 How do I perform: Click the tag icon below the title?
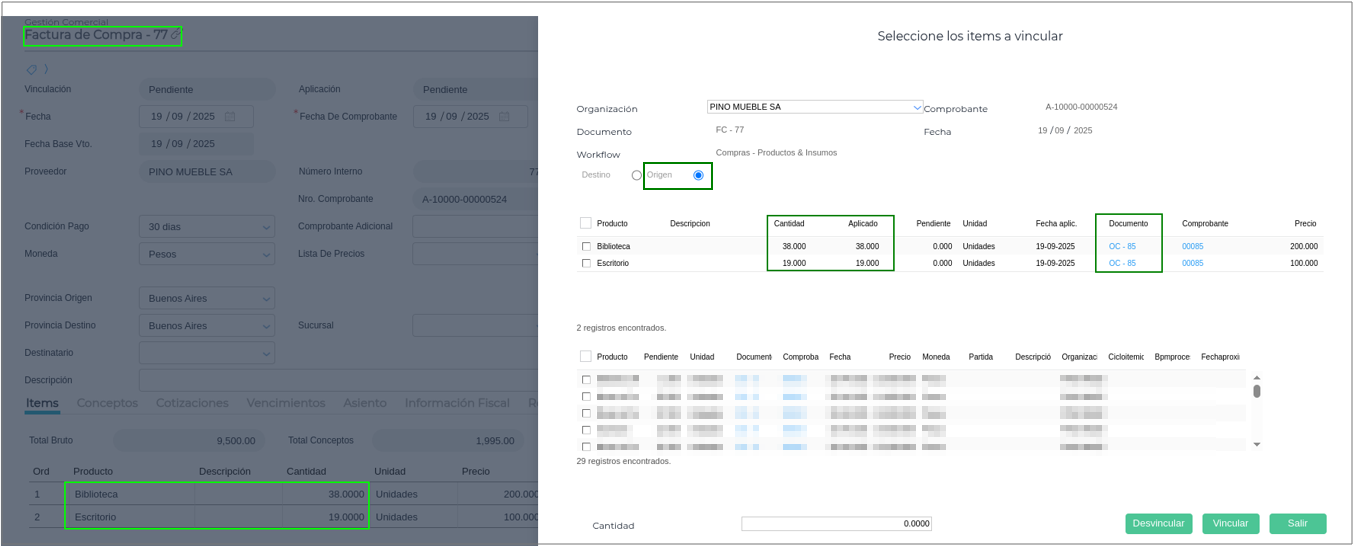pyautogui.click(x=31, y=70)
